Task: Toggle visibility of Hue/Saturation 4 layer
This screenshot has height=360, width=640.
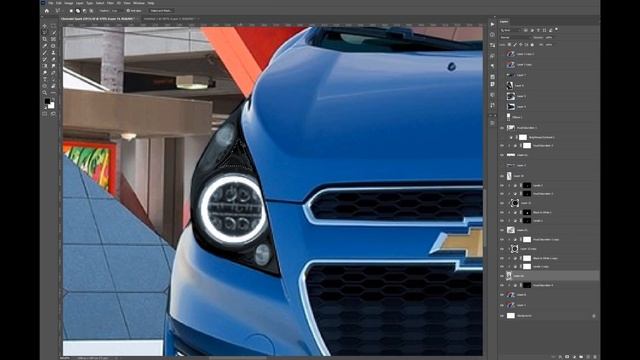Action: point(502,285)
